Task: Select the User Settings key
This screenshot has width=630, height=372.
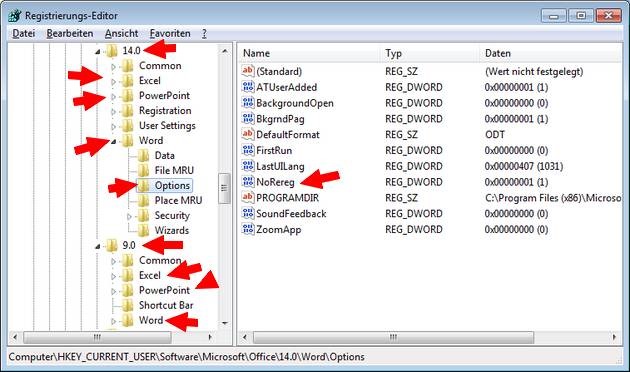Action: pyautogui.click(x=167, y=125)
